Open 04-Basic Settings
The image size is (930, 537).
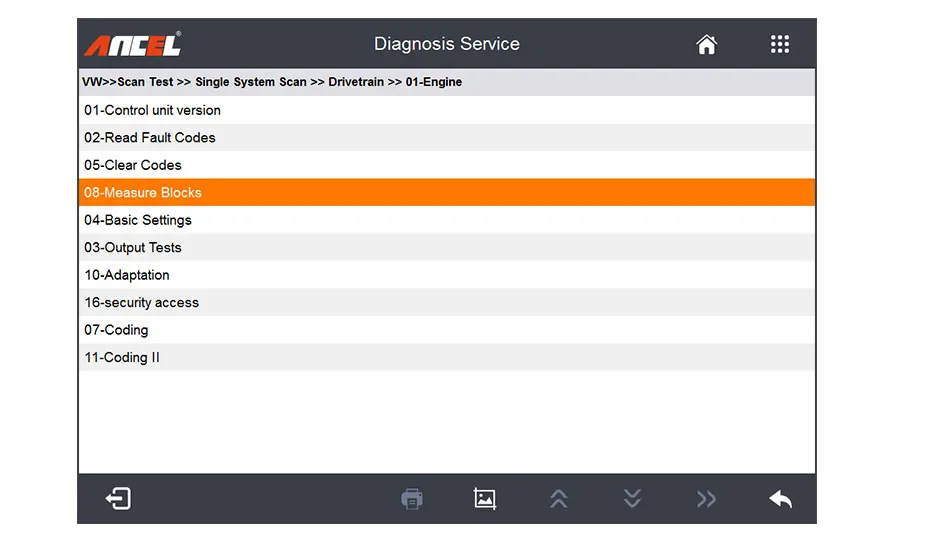(x=138, y=220)
